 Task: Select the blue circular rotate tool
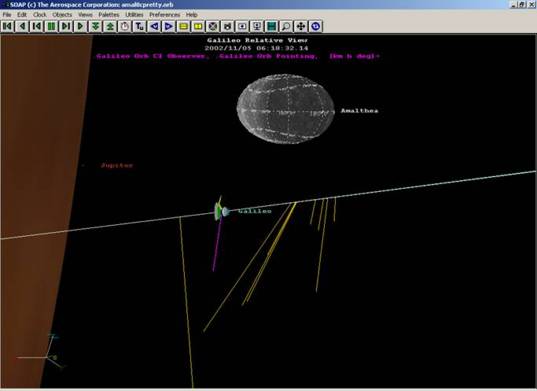click(316, 26)
